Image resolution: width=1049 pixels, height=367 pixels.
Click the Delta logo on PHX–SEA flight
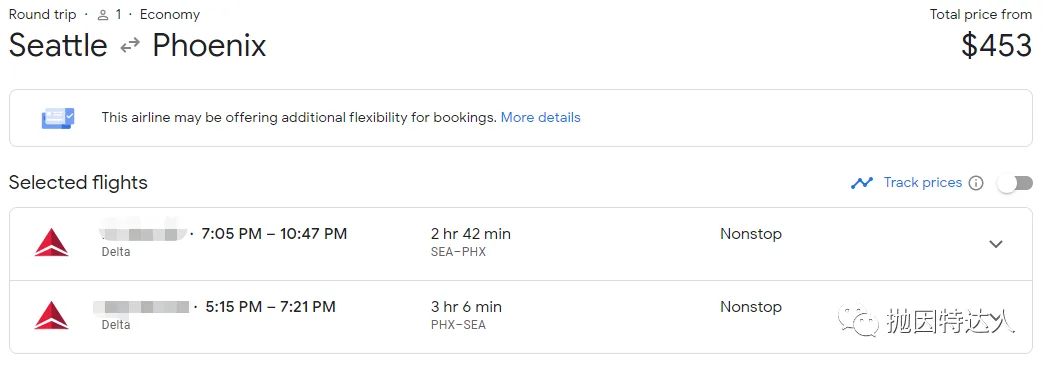pos(52,316)
